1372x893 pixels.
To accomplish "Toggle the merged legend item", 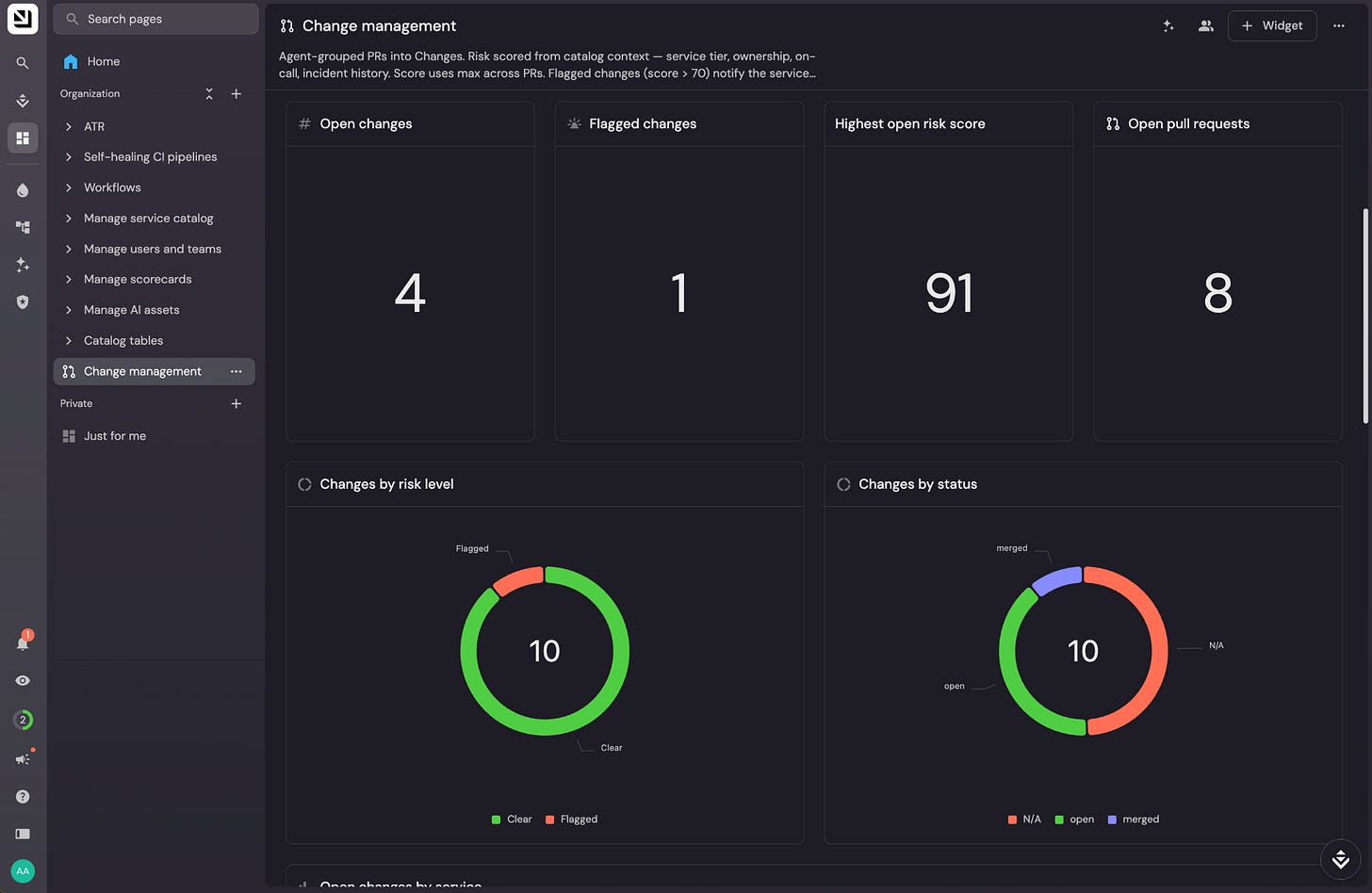I will pyautogui.click(x=1134, y=820).
